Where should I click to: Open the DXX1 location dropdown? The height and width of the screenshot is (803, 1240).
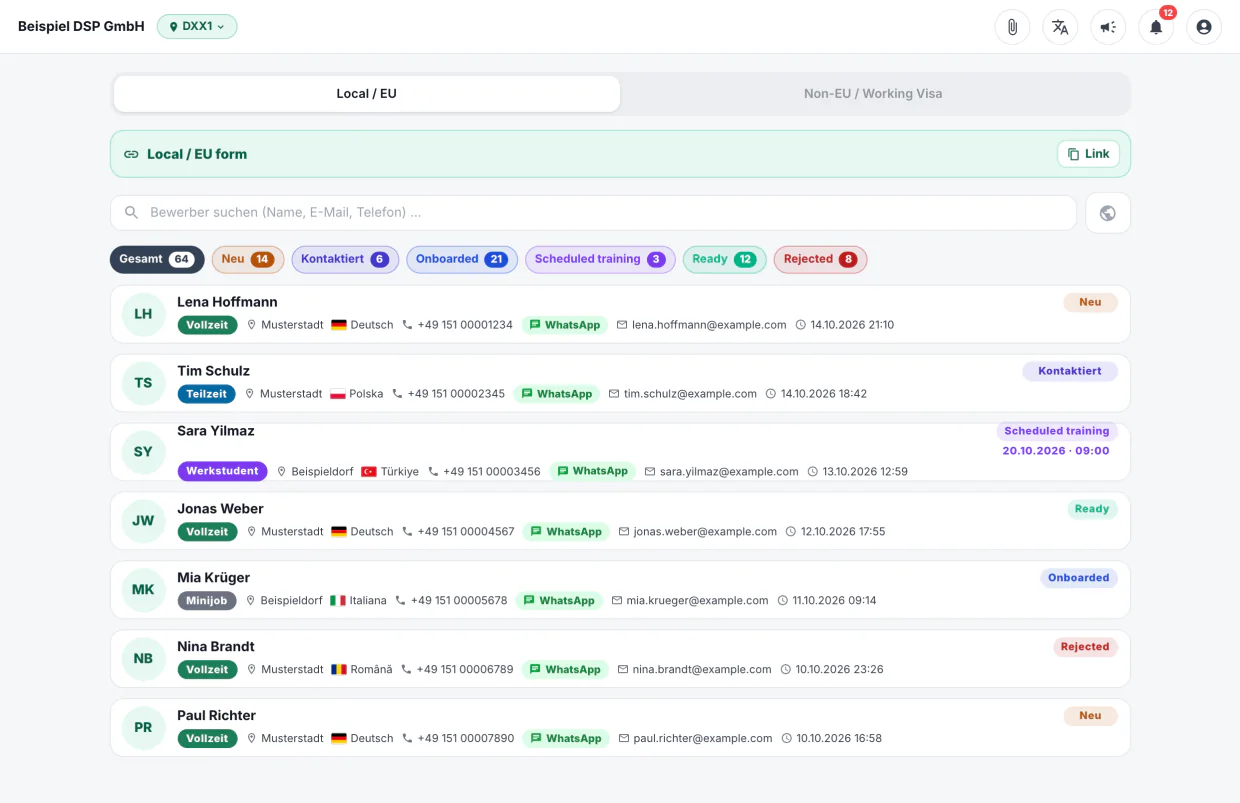click(197, 27)
